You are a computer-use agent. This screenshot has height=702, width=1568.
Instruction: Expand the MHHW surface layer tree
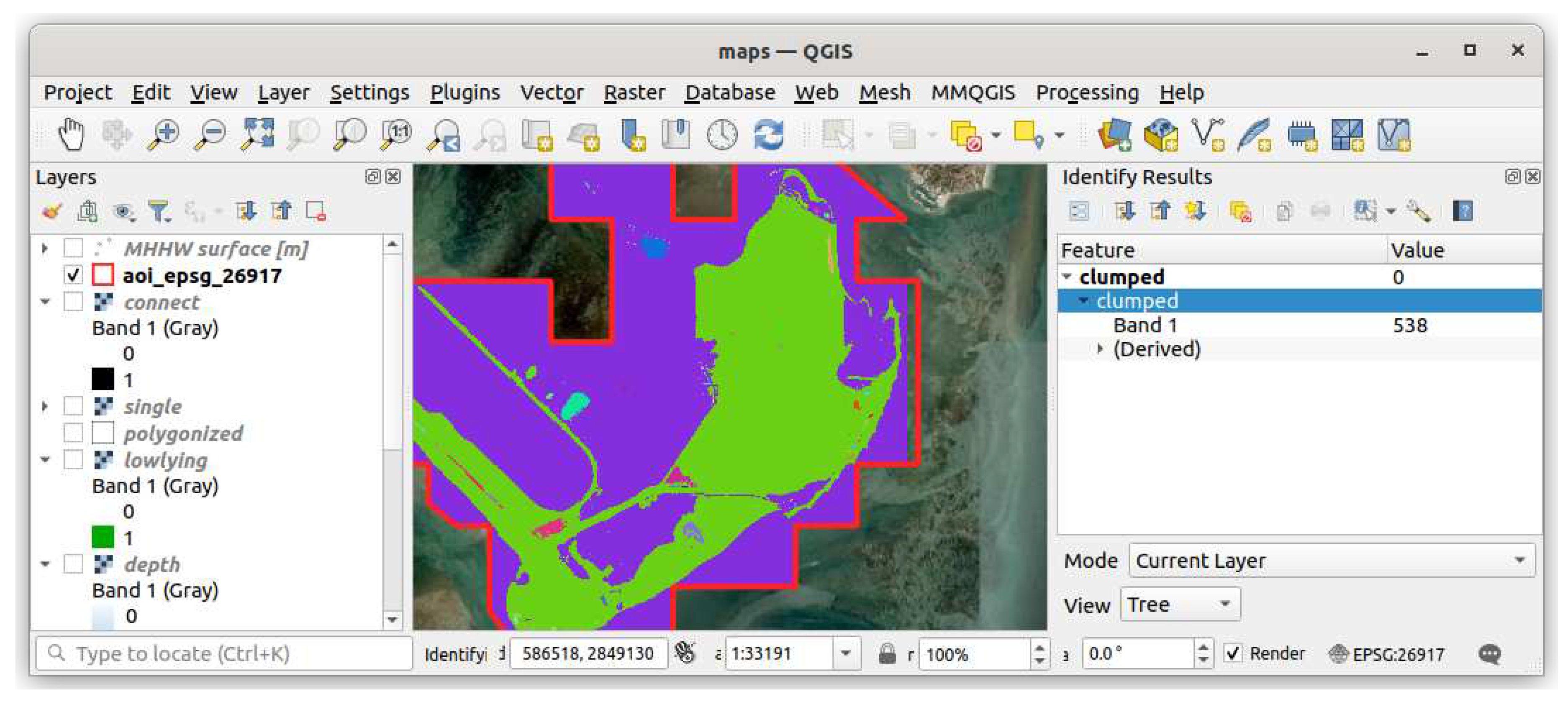[44, 248]
